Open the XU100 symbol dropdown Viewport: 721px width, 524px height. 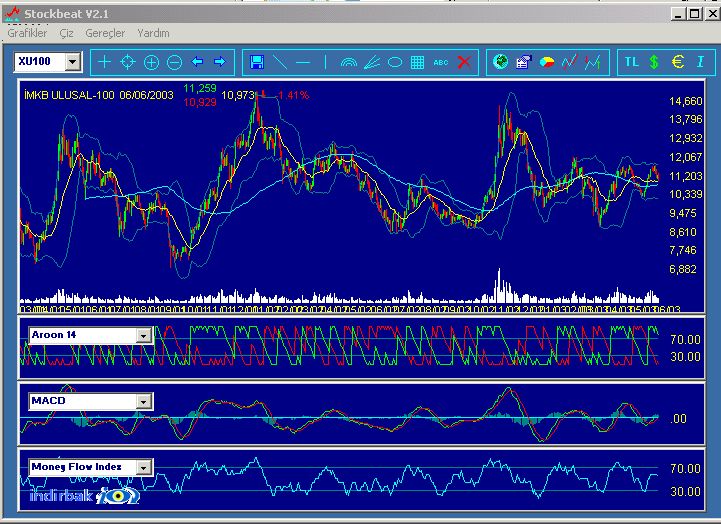[73, 62]
